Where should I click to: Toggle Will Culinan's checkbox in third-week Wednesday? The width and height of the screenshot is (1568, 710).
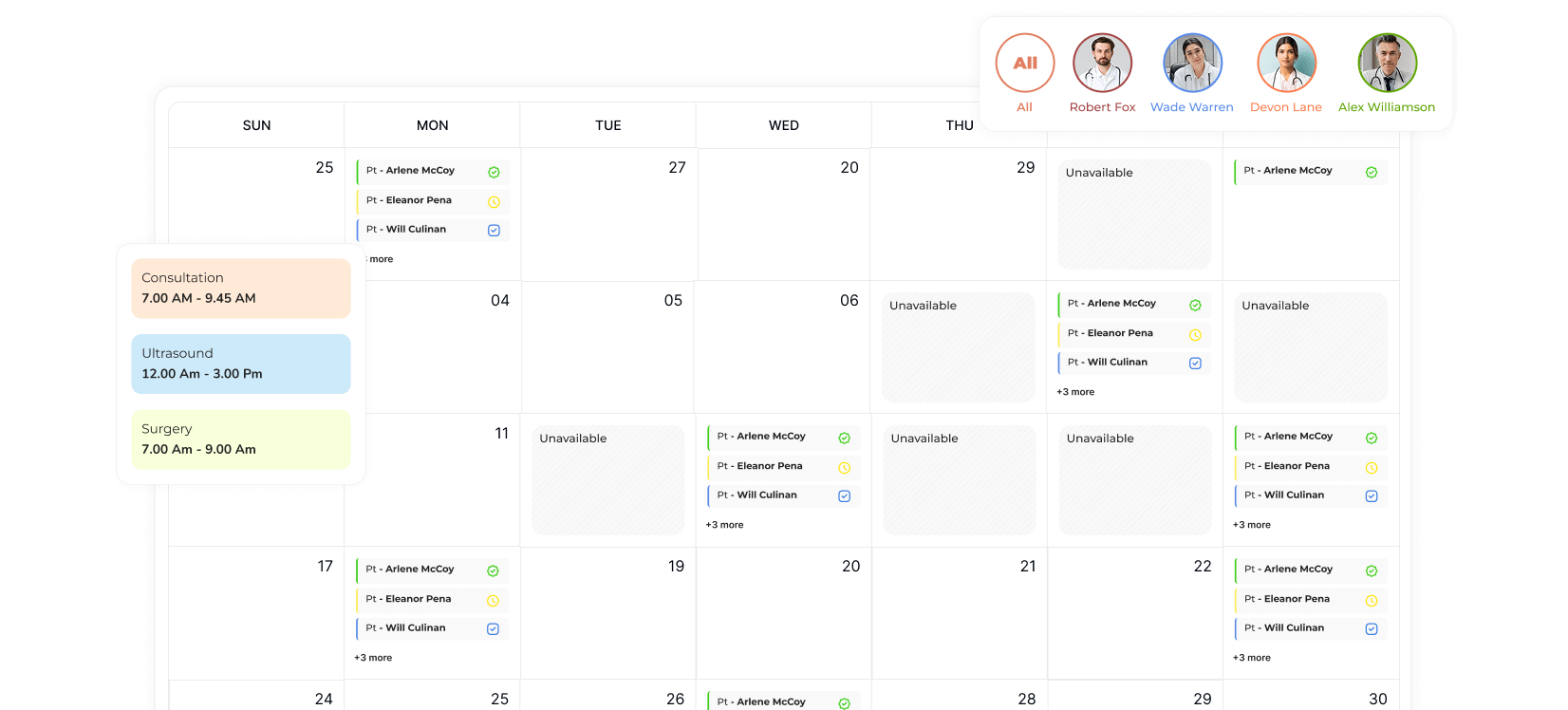844,495
